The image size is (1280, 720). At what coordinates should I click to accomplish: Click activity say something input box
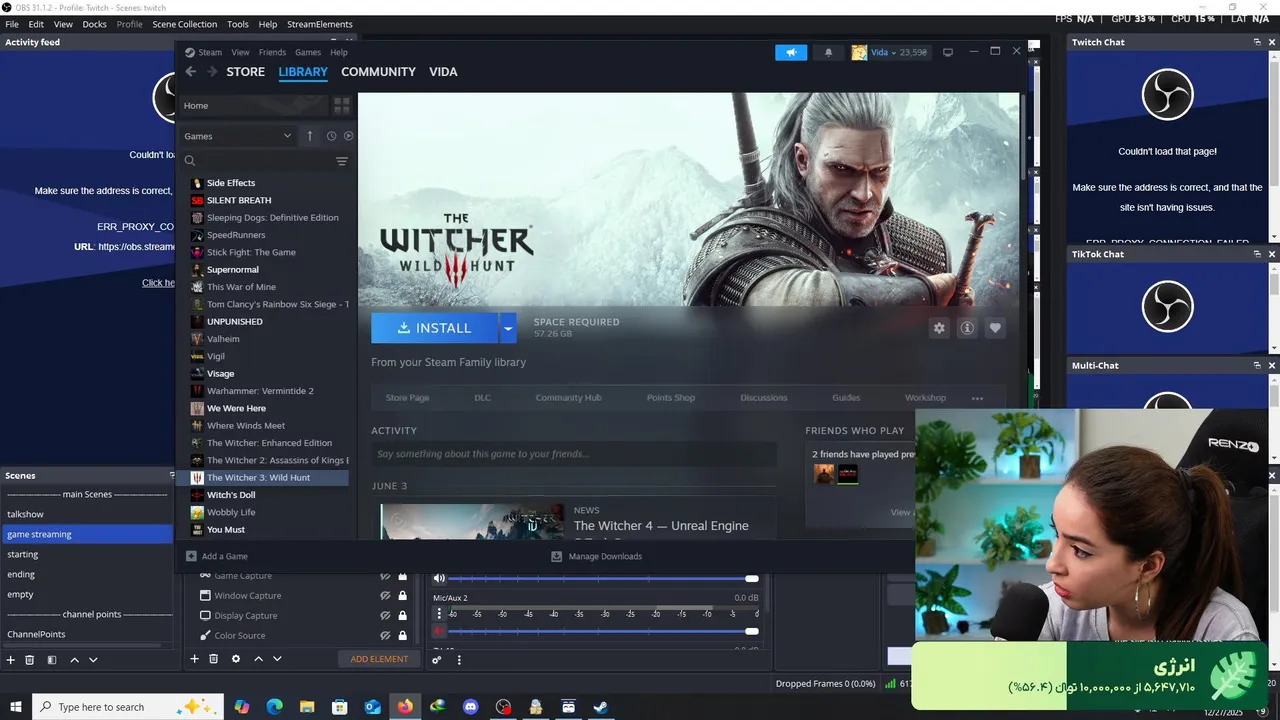(573, 454)
